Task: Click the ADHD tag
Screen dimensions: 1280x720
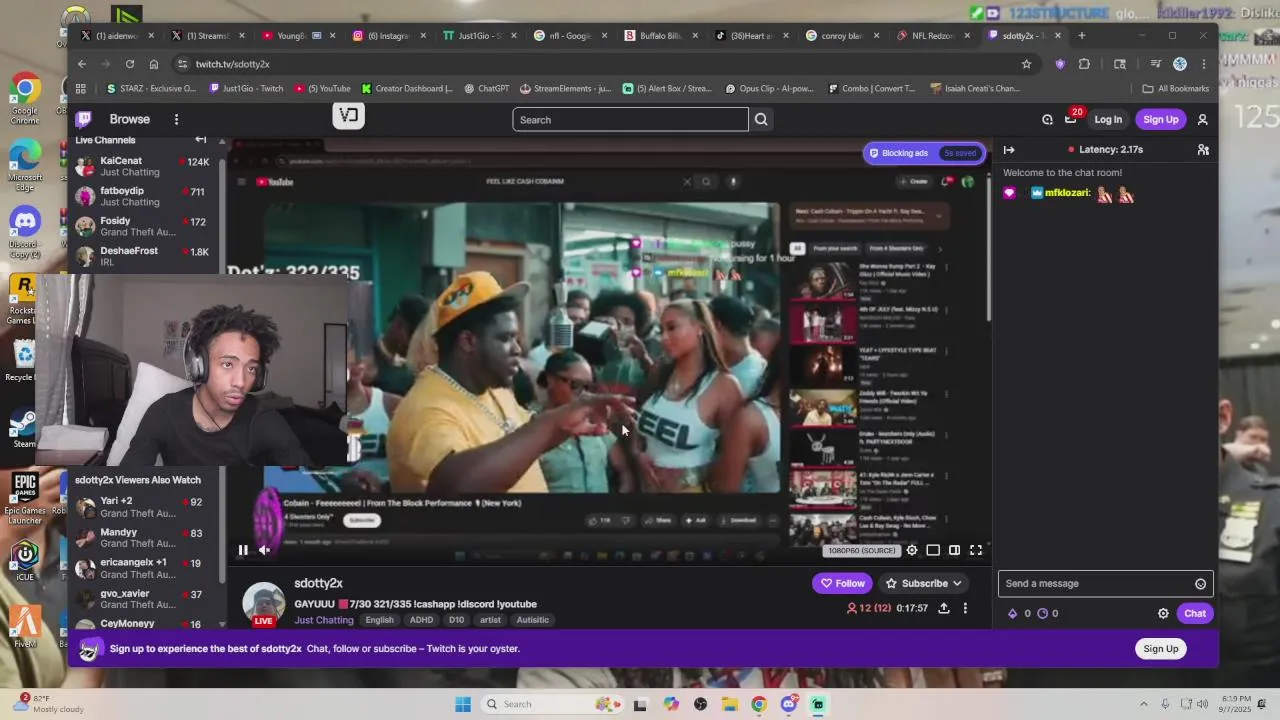Action: click(421, 620)
